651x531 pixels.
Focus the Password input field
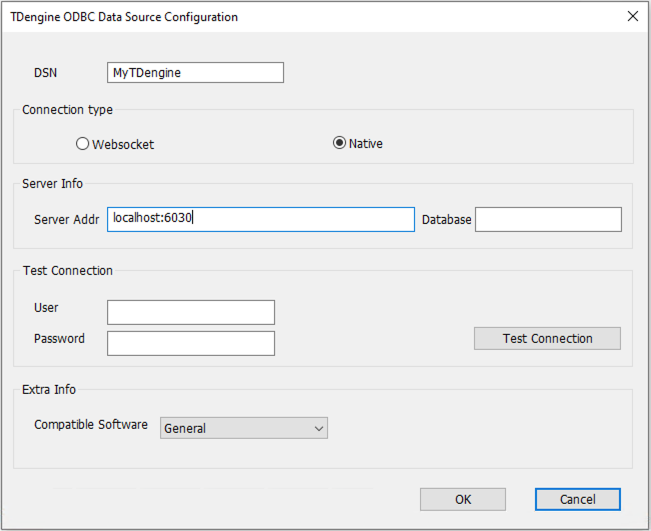[x=190, y=343]
